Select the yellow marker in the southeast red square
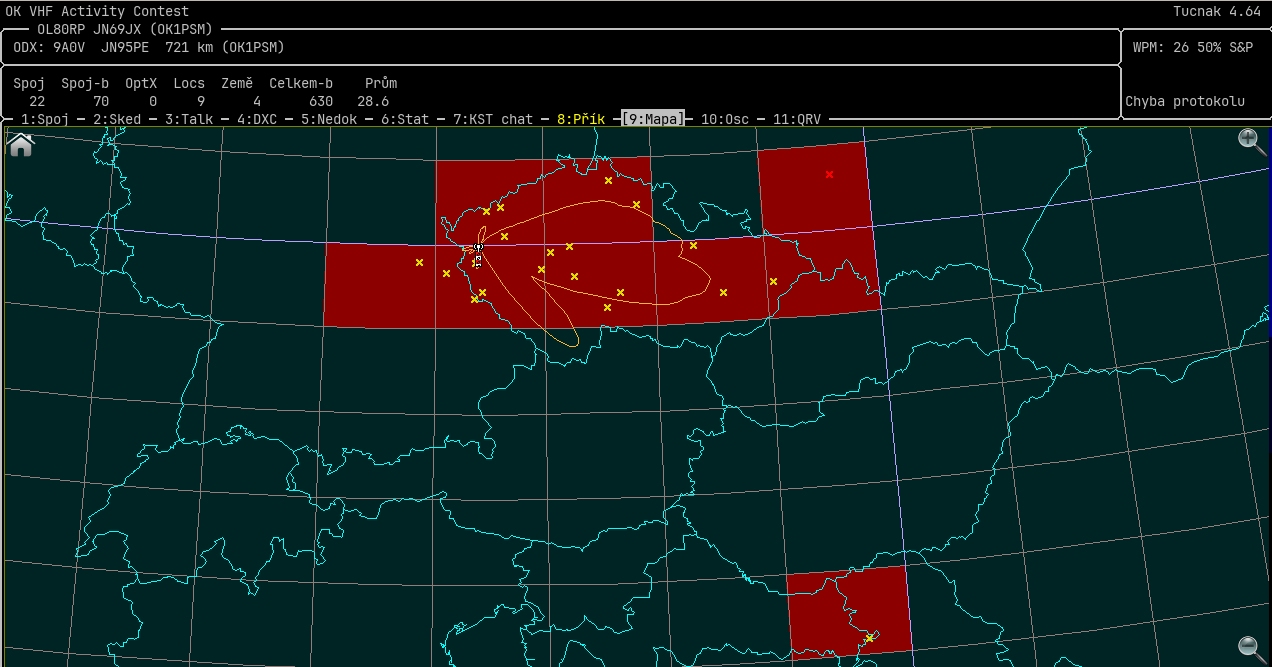 pos(870,637)
